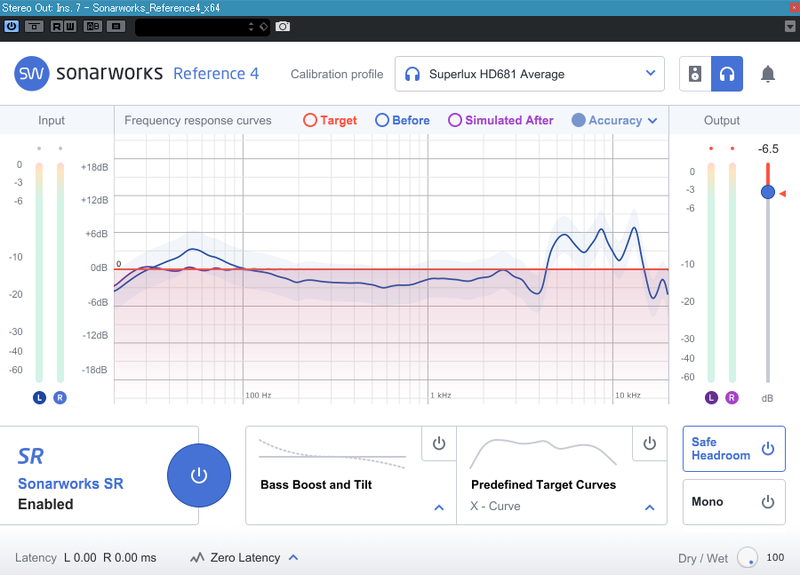This screenshot has width=800, height=575.
Task: Select the headphone calibration mode button
Action: [x=727, y=74]
